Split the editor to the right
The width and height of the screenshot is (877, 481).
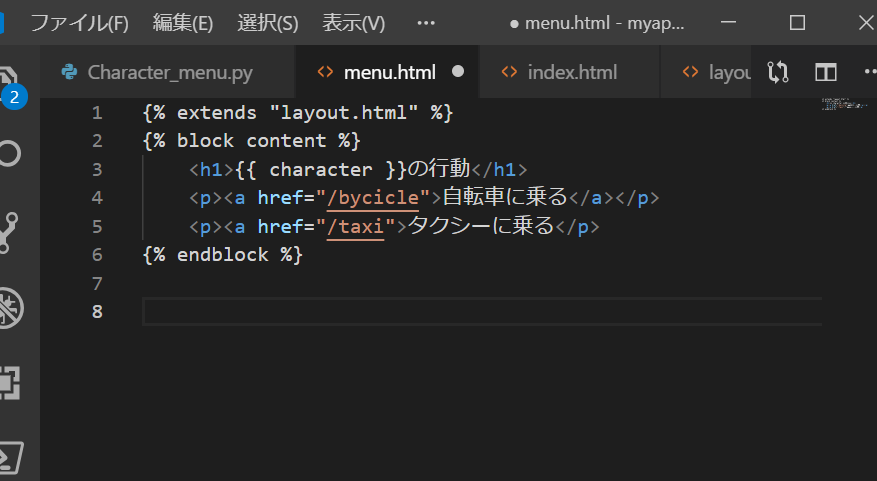(826, 72)
